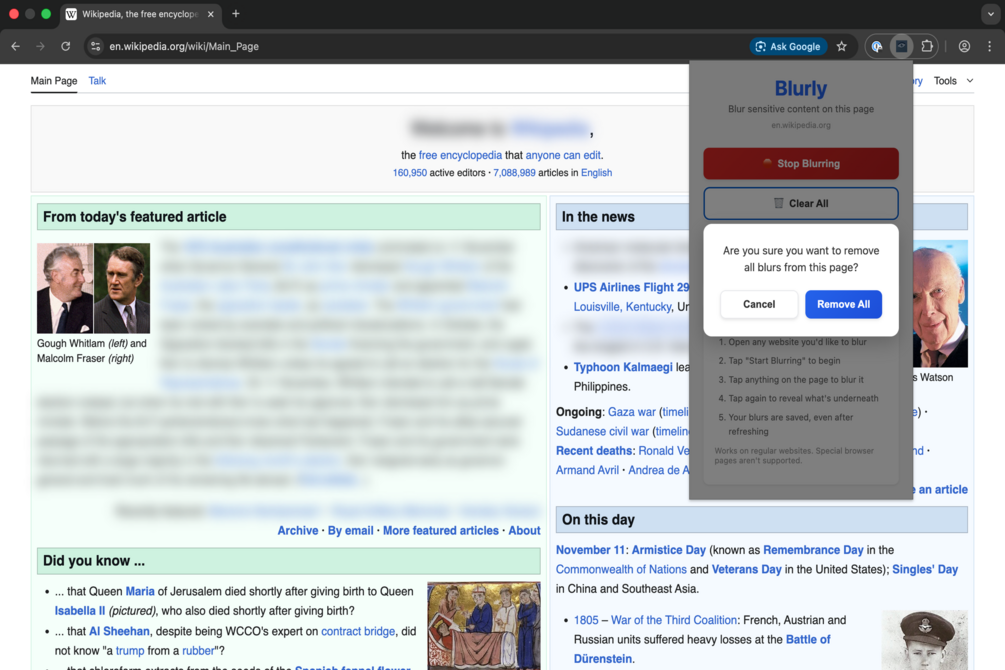This screenshot has height=670, width=1005.
Task: Open the November 11 link
Action: pyautogui.click(x=591, y=549)
